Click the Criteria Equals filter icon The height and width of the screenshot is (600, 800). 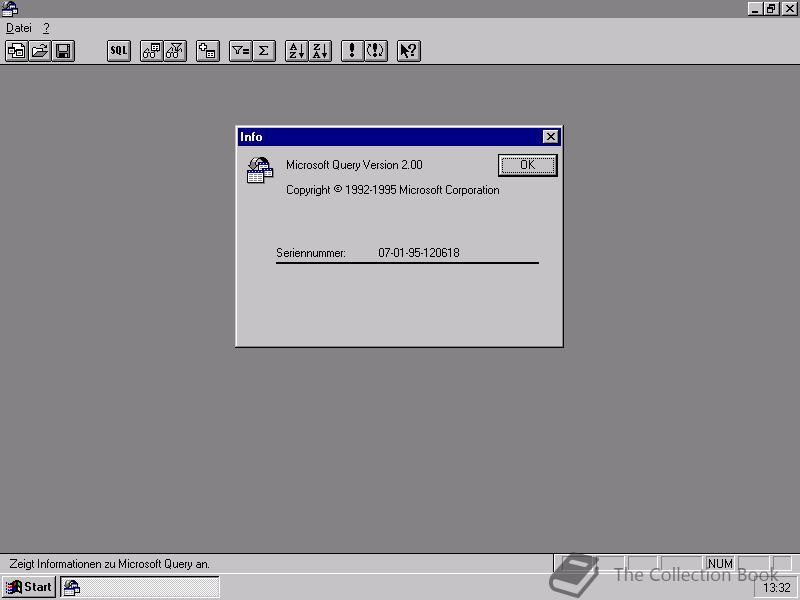(241, 51)
